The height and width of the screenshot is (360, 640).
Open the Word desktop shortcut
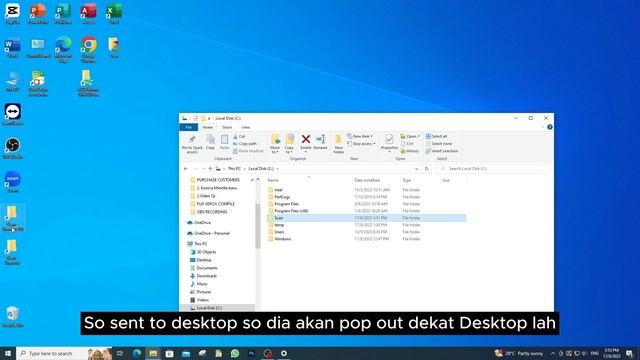click(13, 47)
